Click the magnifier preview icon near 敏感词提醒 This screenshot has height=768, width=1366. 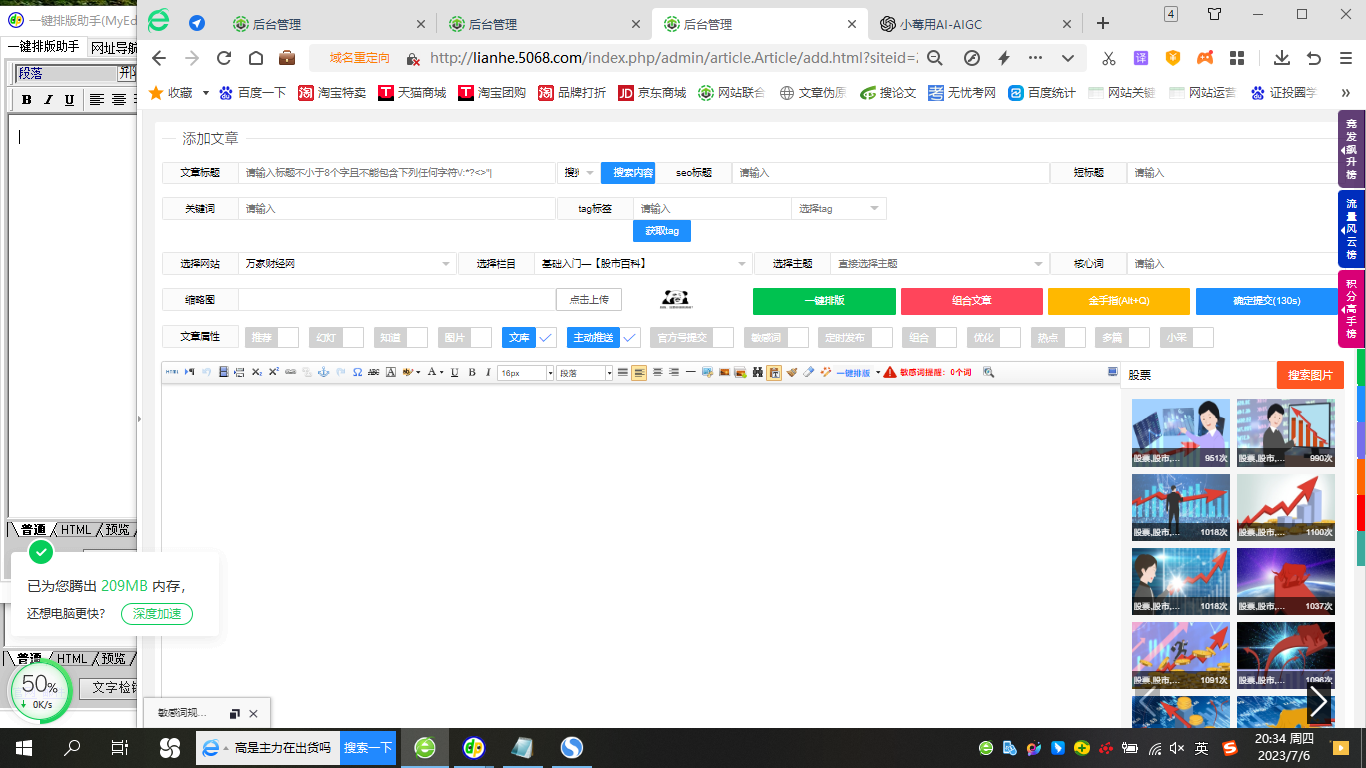989,373
